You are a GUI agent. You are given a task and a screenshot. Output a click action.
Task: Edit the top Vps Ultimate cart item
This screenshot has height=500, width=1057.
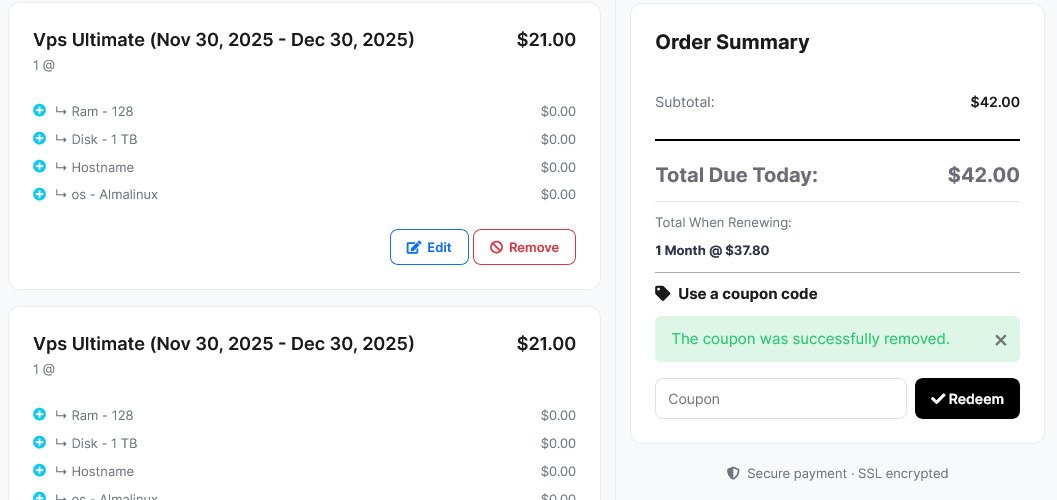pos(429,247)
